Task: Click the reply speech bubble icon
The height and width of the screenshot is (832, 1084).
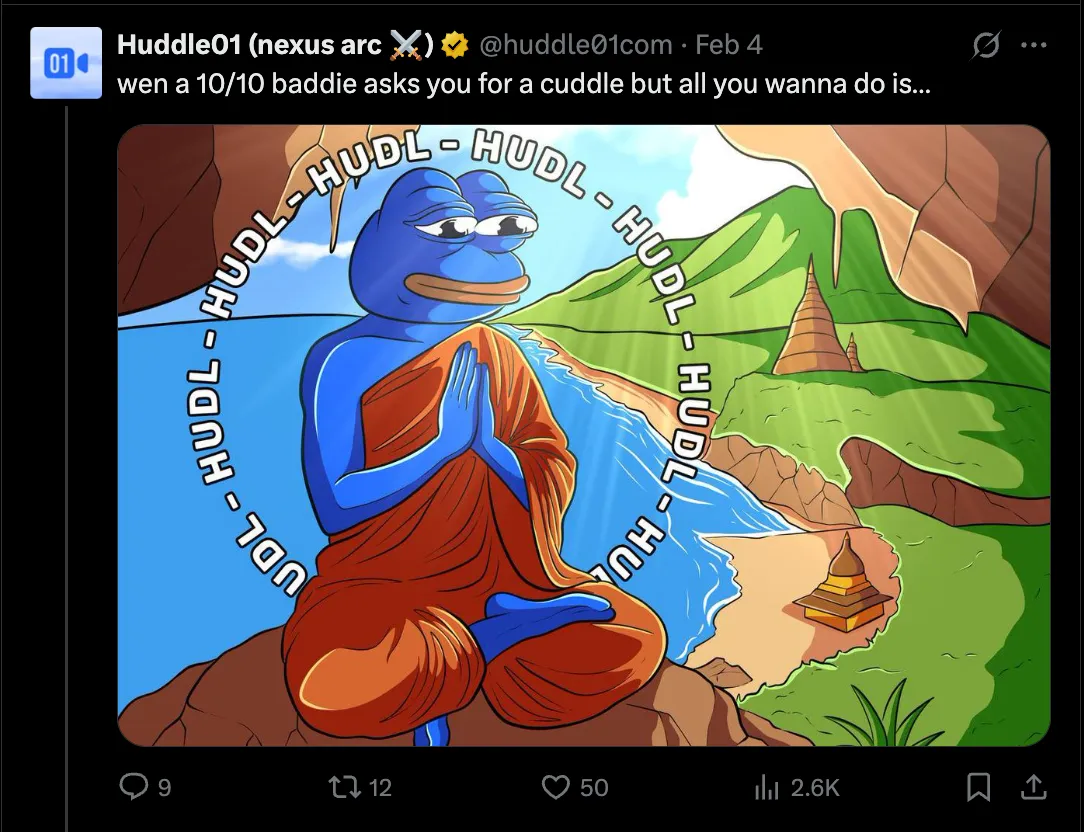Action: tap(133, 786)
